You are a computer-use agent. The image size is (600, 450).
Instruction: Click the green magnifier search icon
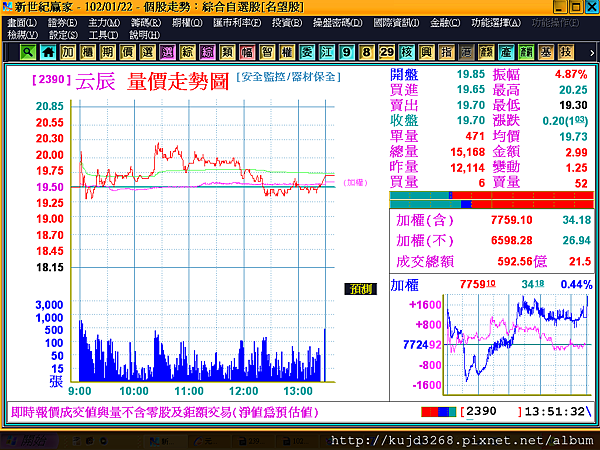(28, 52)
